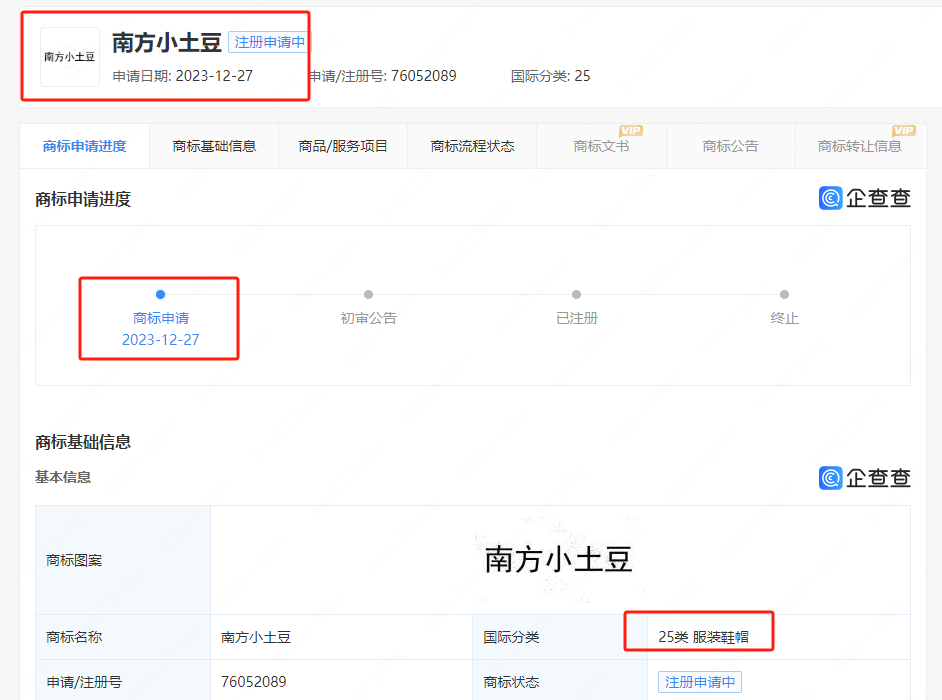Click the 终止 step label
This screenshot has height=700, width=942.
(x=784, y=318)
